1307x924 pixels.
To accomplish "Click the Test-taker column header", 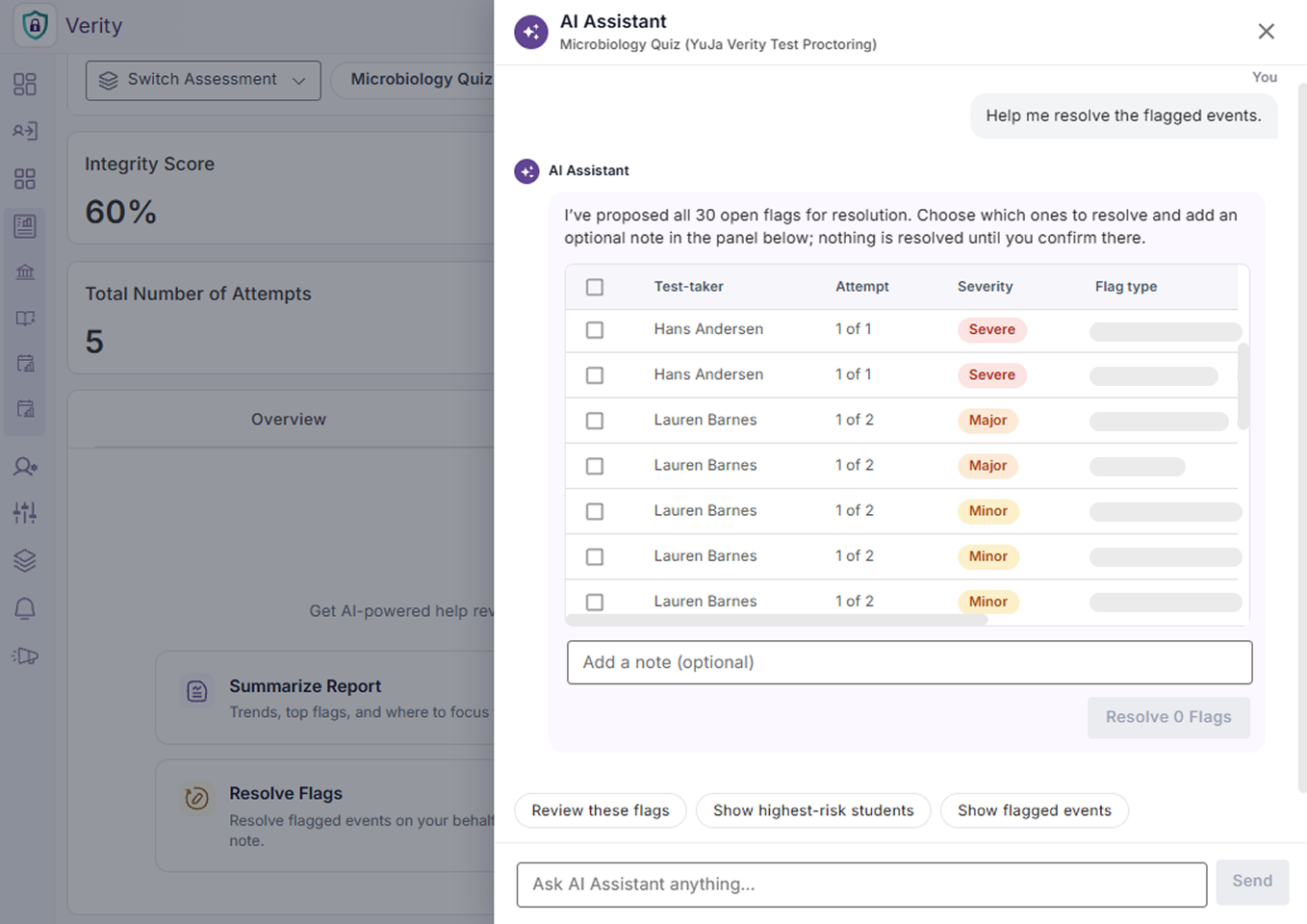I will click(x=688, y=287).
